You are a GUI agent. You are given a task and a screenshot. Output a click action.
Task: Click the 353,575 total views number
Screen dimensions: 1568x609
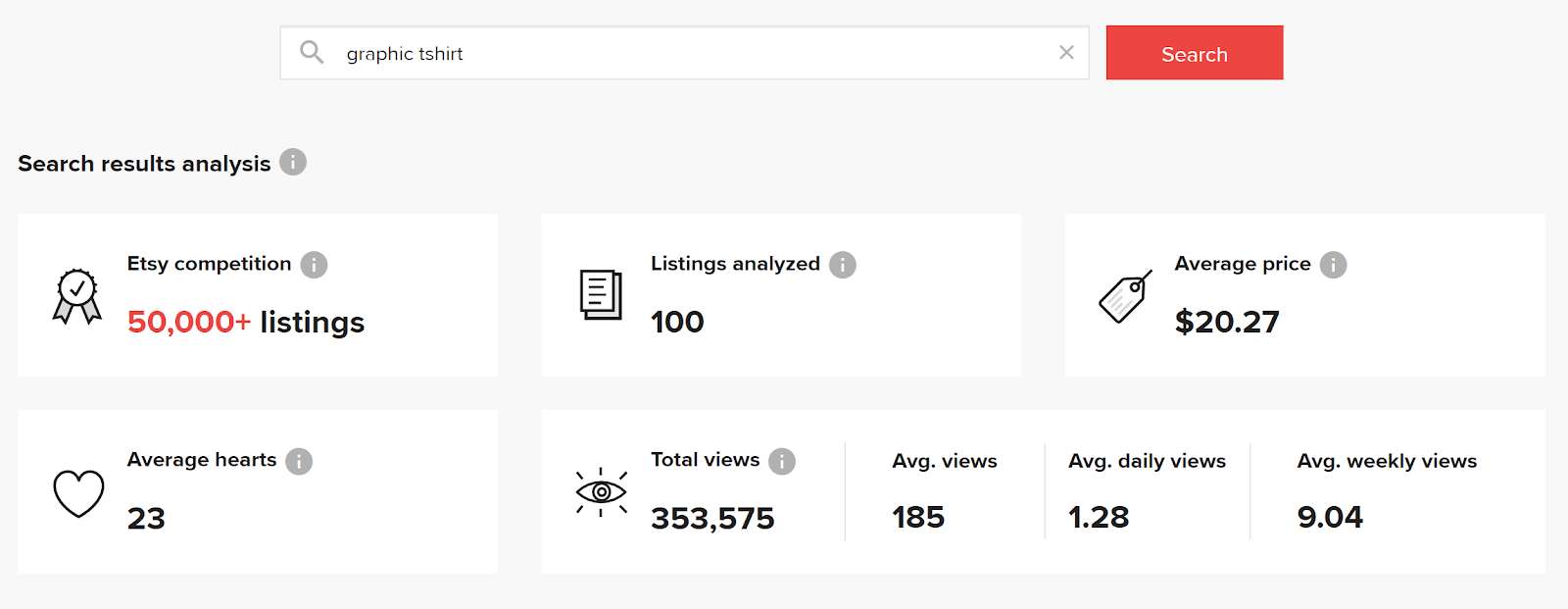(x=712, y=518)
